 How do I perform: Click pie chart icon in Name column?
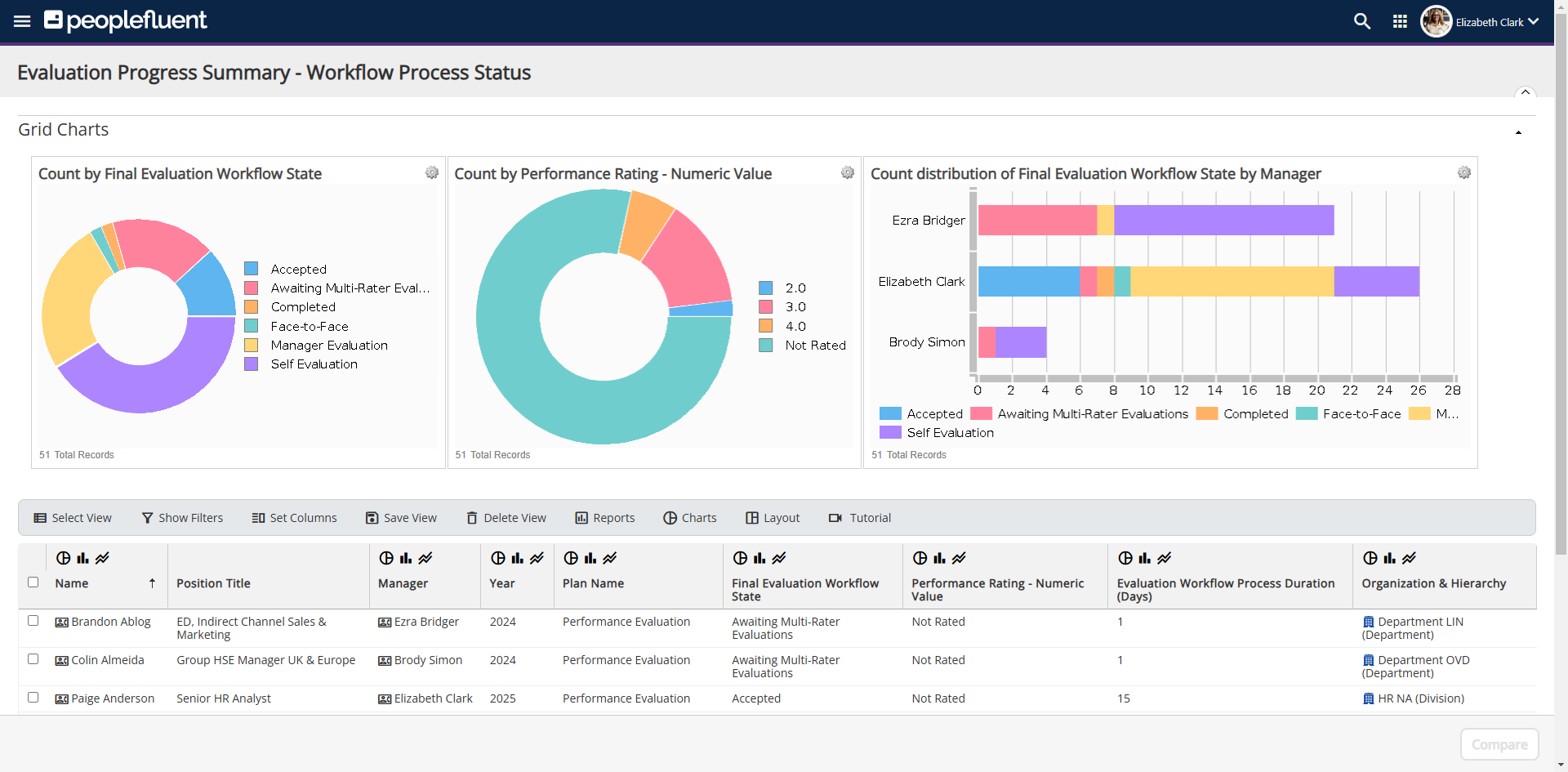pos(63,558)
